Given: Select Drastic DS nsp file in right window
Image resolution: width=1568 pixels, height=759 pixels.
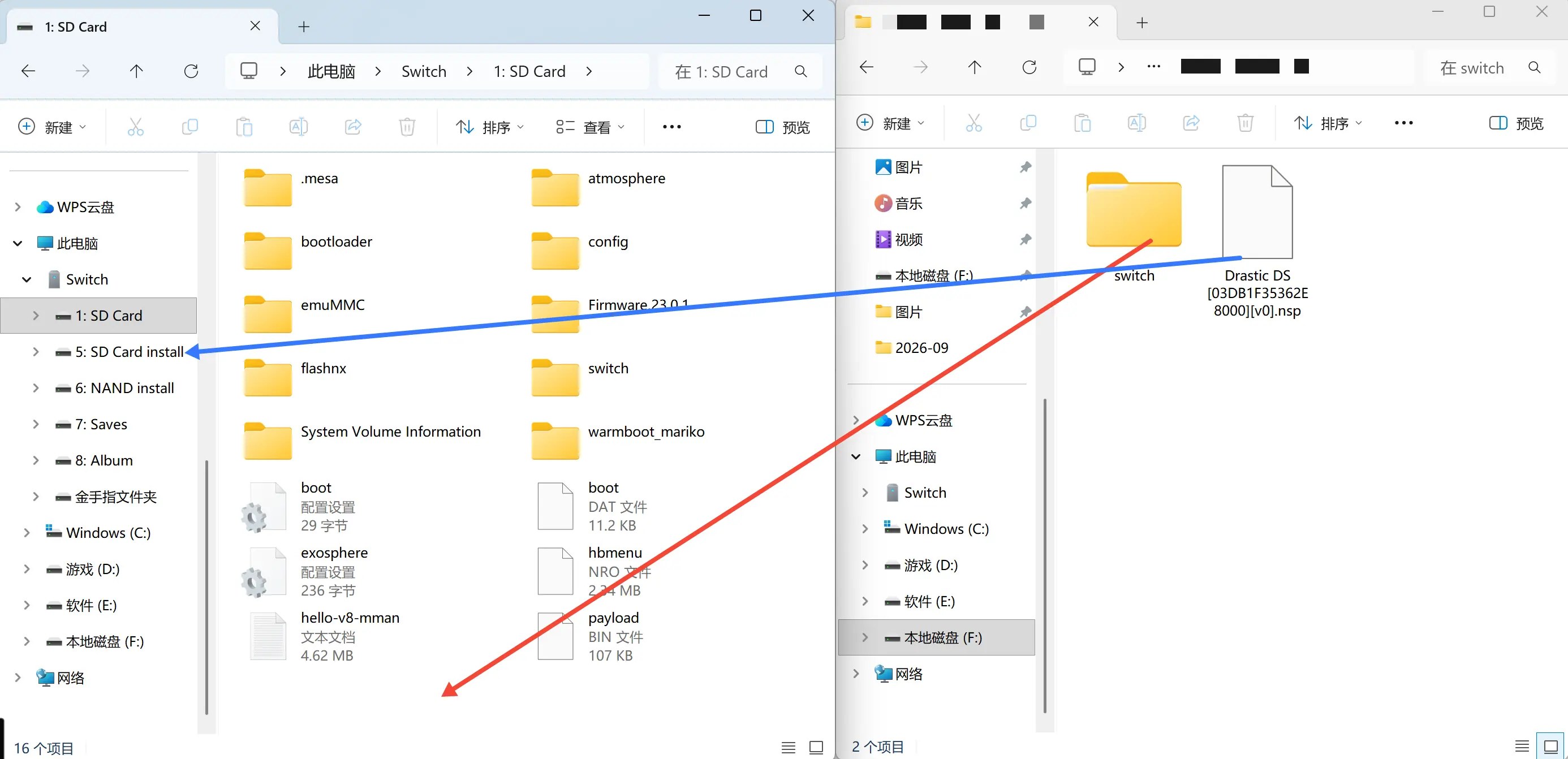Looking at the screenshot, I should (1257, 241).
